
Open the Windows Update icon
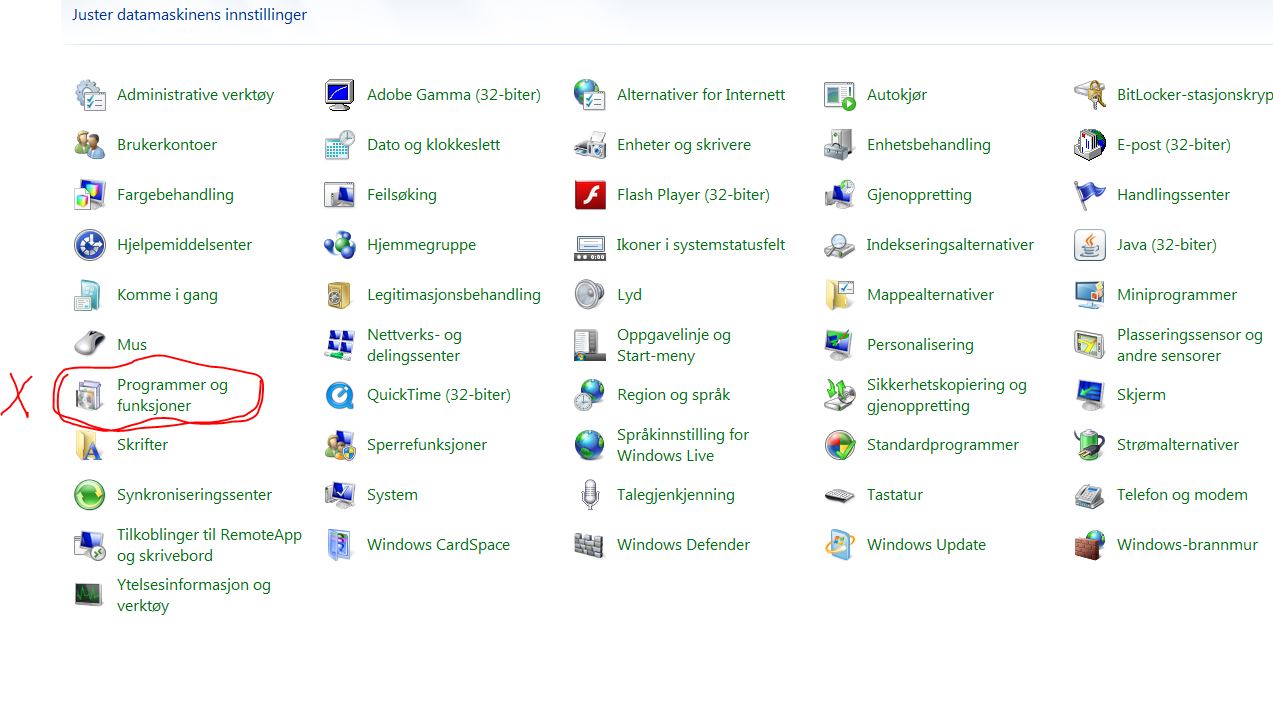(x=840, y=545)
